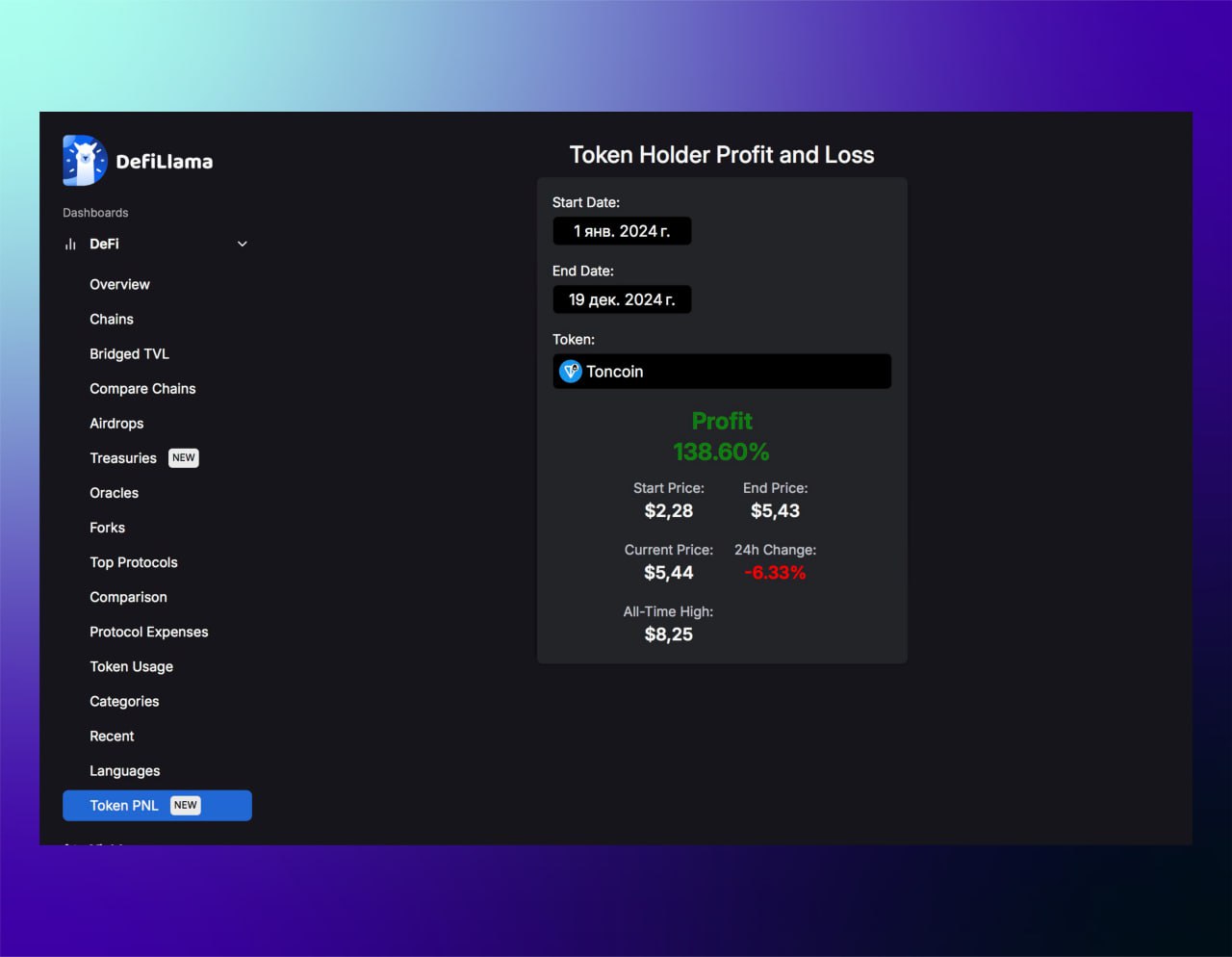Go to the Chains page
Viewport: 1232px width, 957px height.
click(x=112, y=320)
